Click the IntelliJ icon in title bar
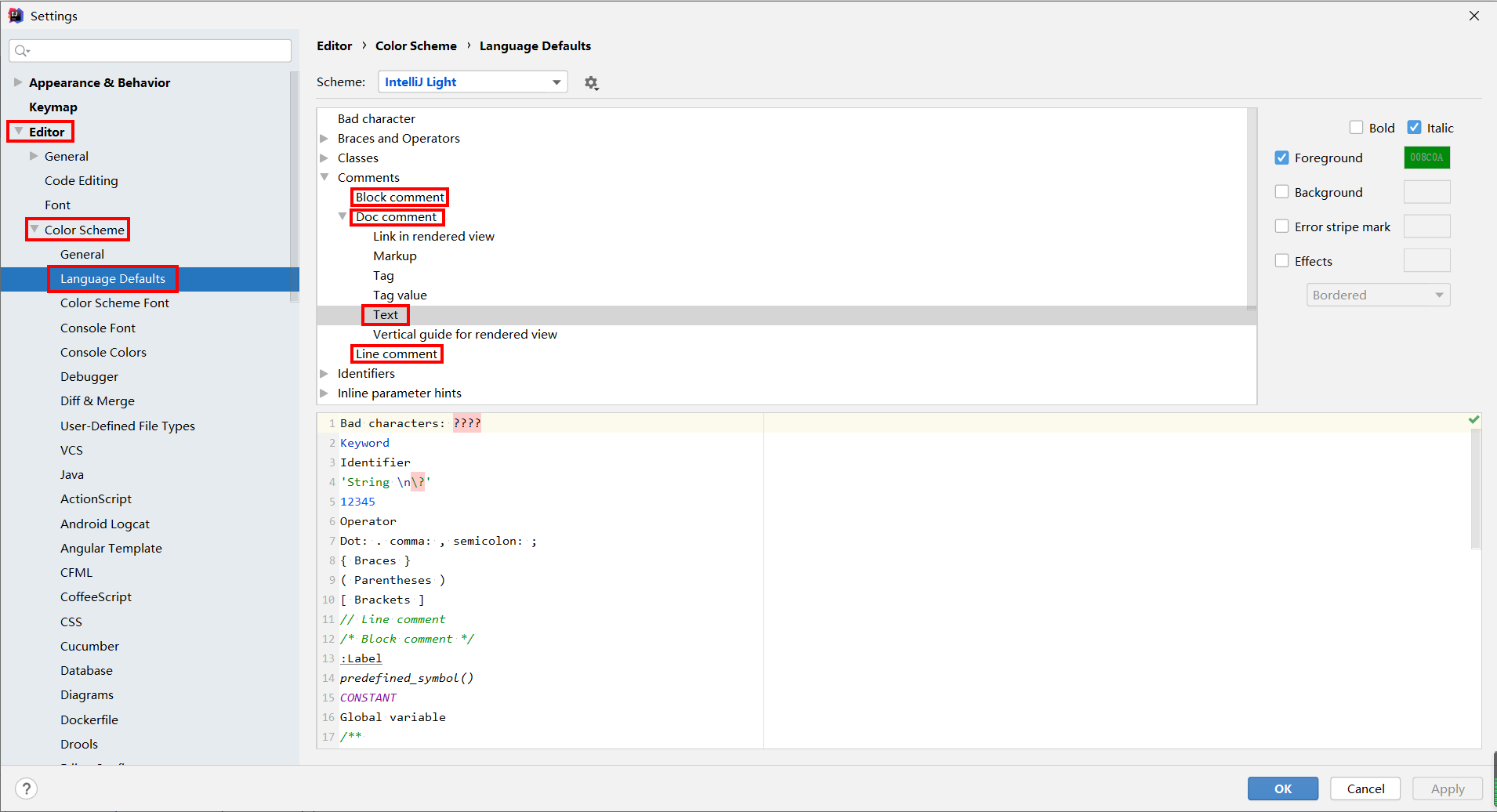This screenshot has height=812, width=1497. [x=16, y=15]
